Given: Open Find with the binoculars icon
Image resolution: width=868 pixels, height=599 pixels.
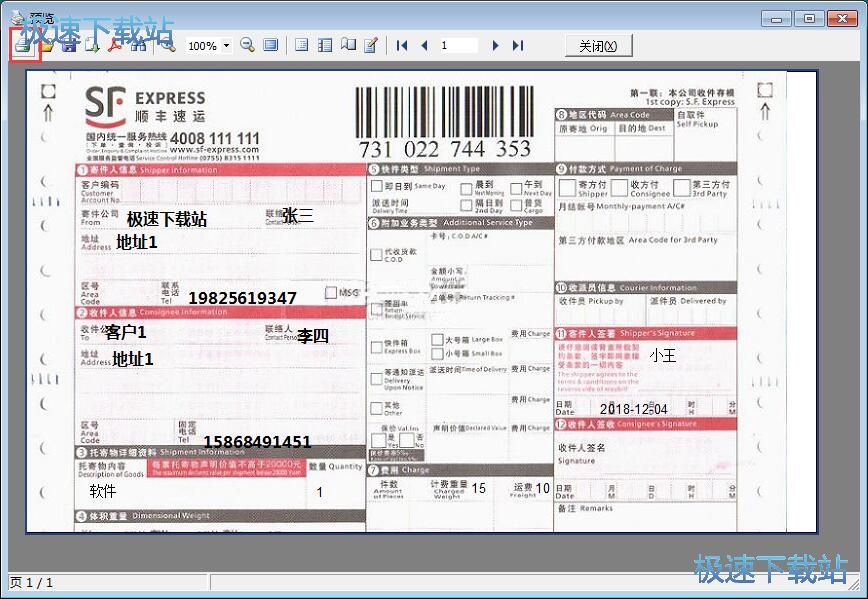Looking at the screenshot, I should point(138,45).
